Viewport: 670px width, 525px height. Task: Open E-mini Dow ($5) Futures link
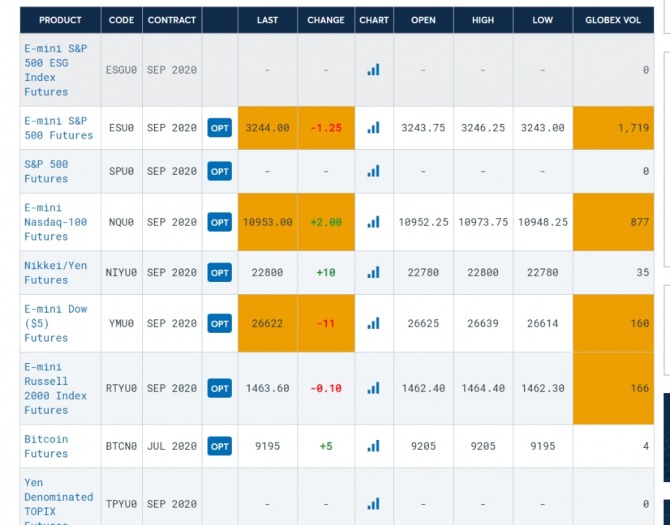pos(56,323)
